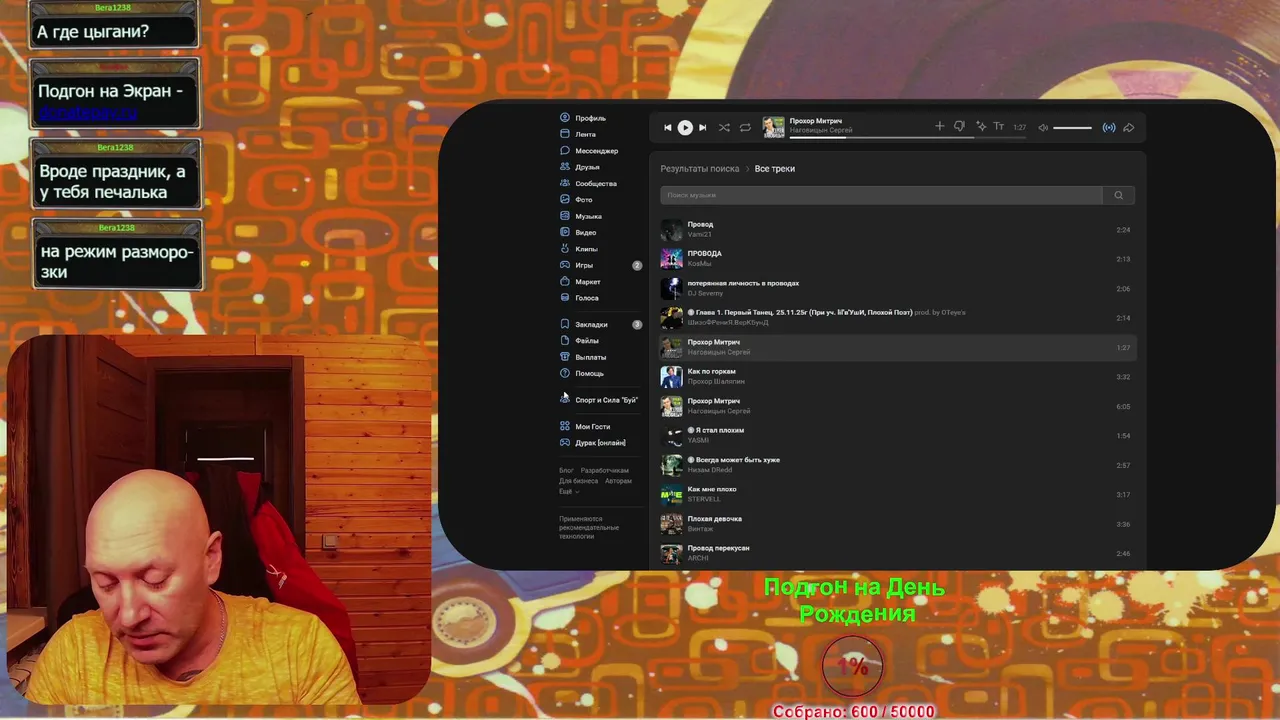The height and width of the screenshot is (720, 1280).
Task: Open the Блог footer link
Action: [566, 470]
